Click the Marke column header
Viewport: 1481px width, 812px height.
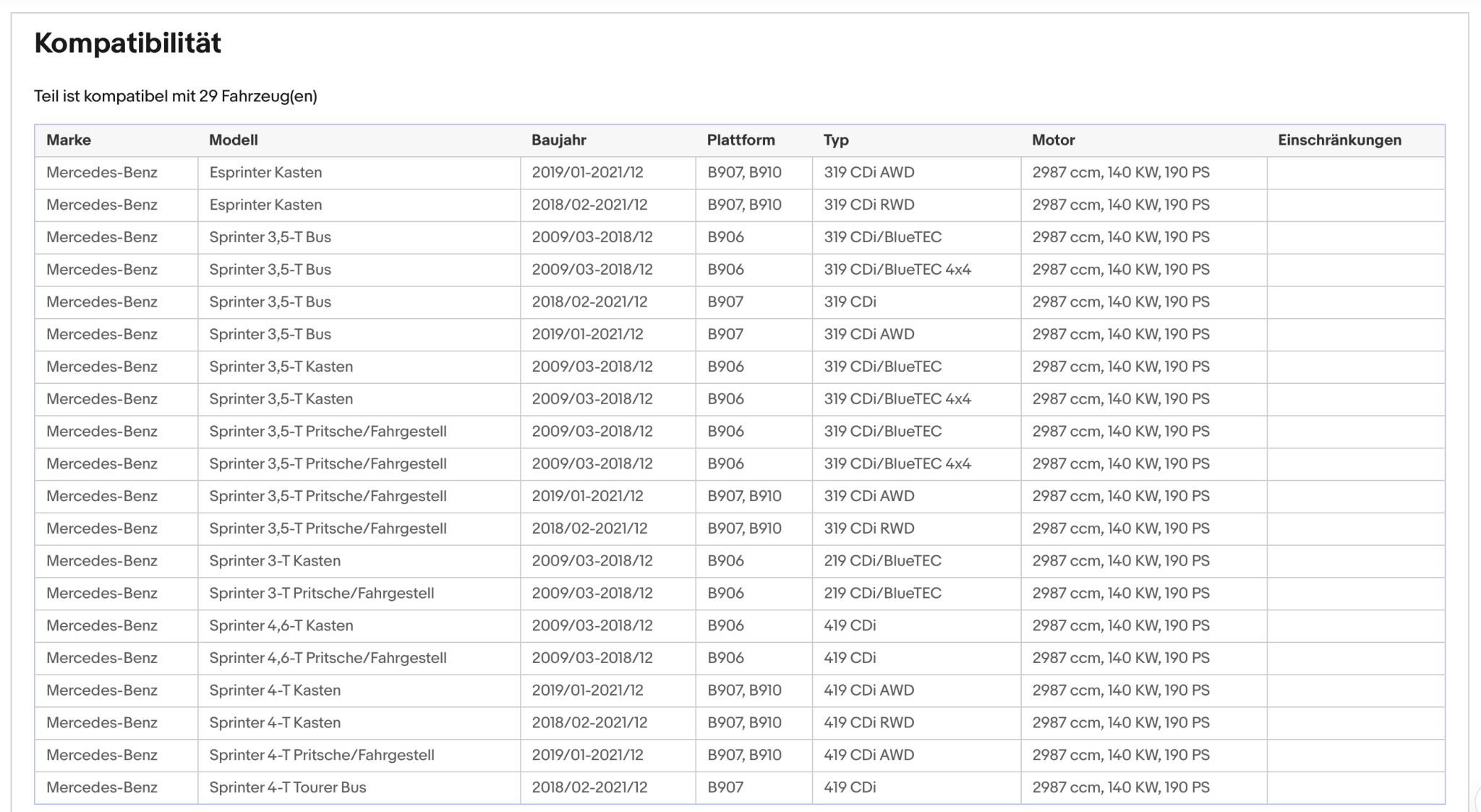69,140
